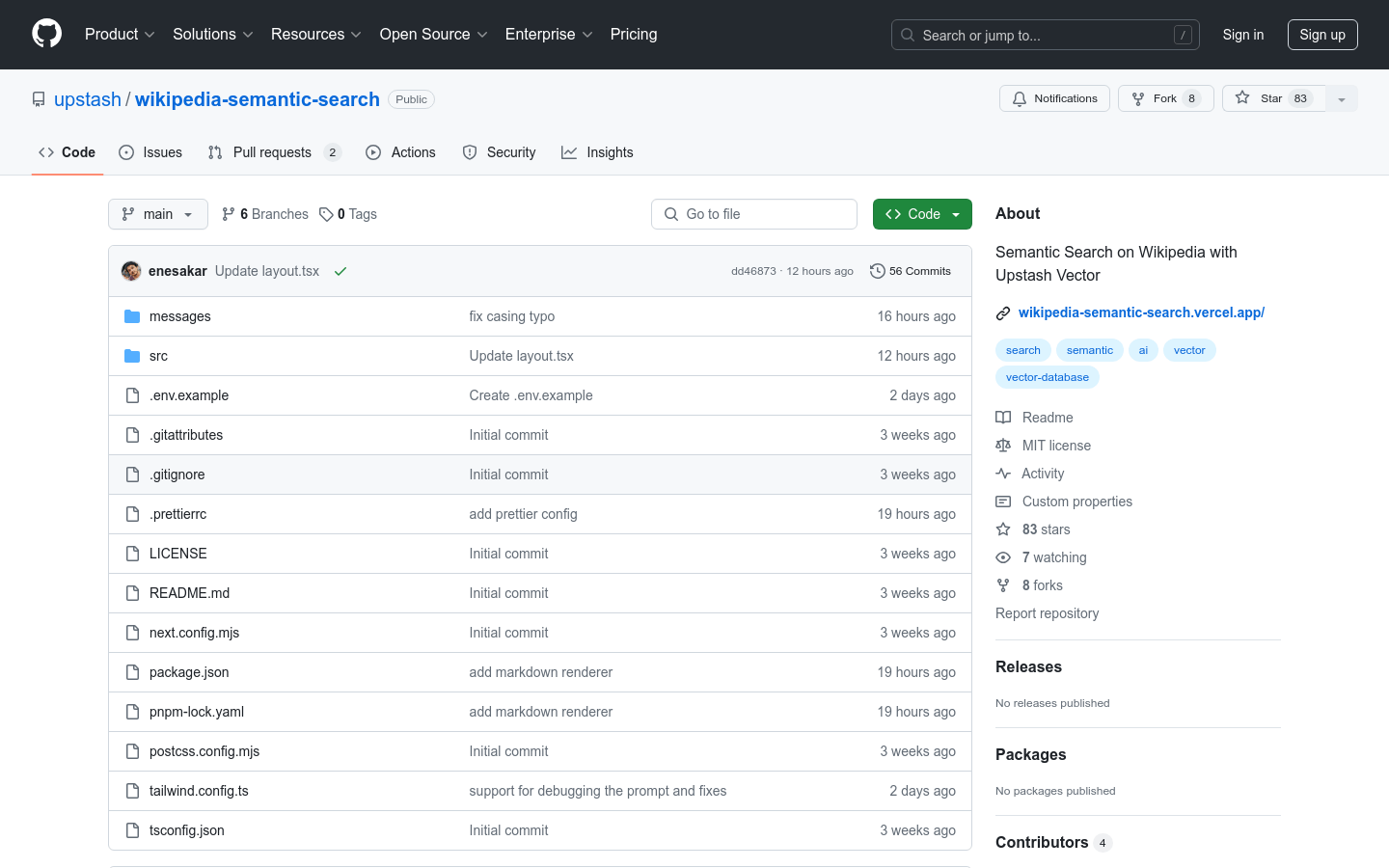
Task: View stargazers via the 83 stars star icon
Action: click(x=1003, y=529)
